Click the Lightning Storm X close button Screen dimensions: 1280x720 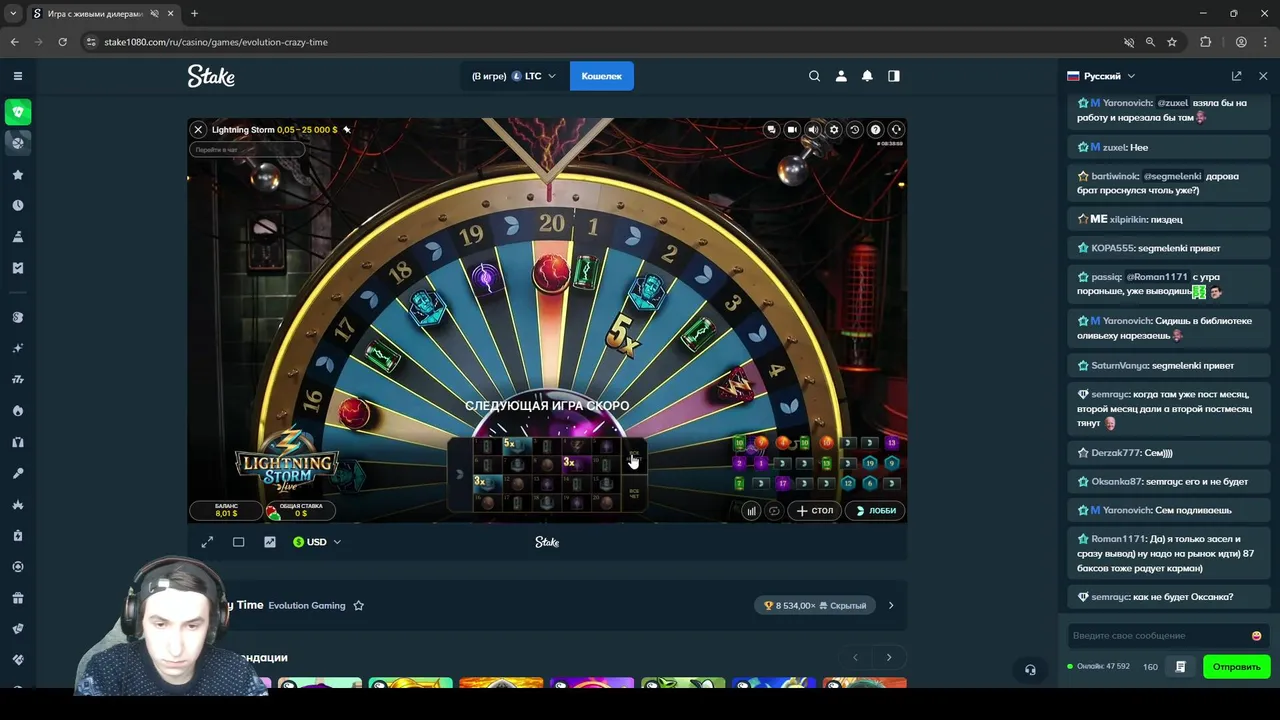coord(198,129)
